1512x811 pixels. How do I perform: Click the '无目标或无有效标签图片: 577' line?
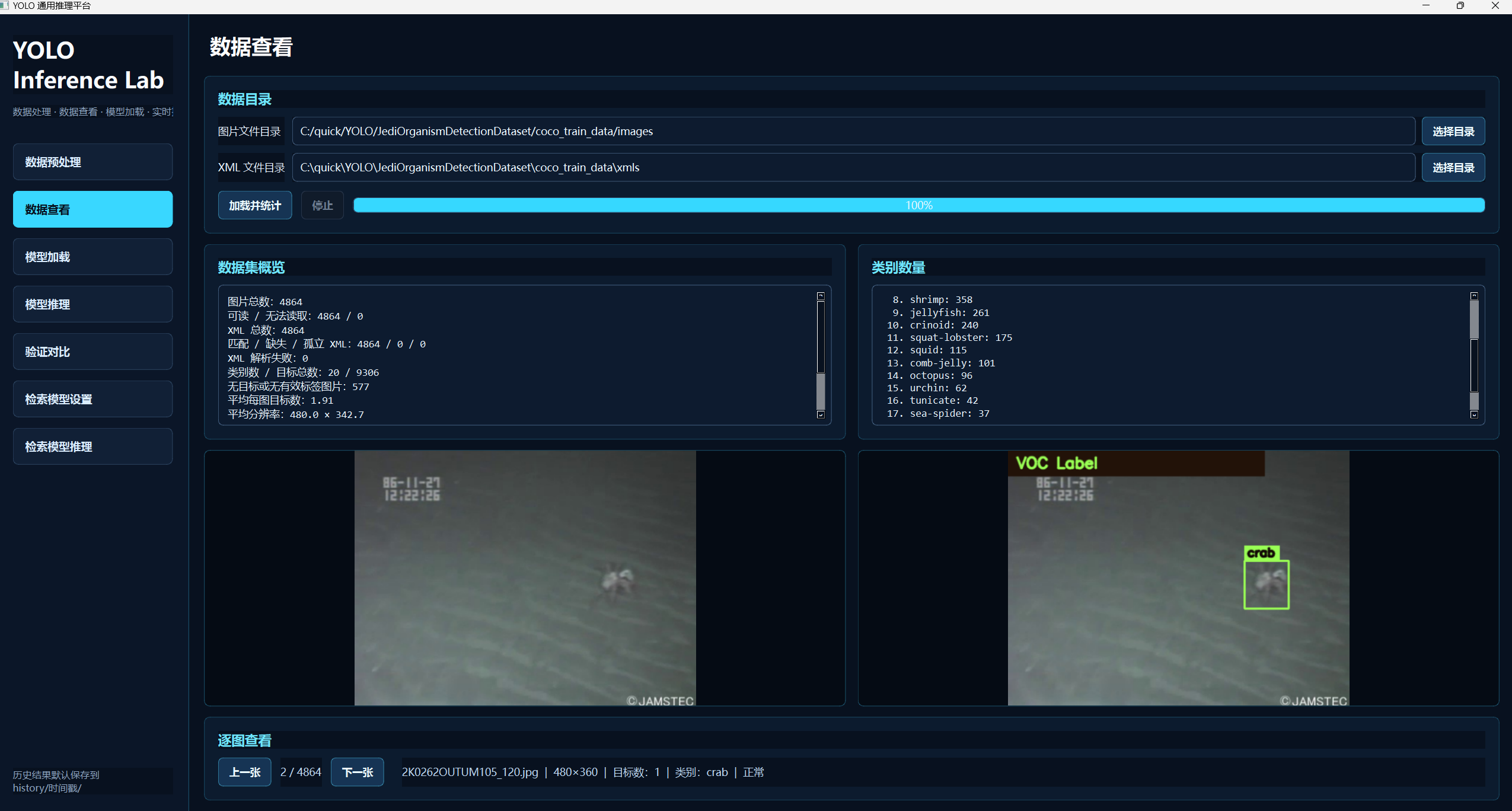tap(298, 387)
